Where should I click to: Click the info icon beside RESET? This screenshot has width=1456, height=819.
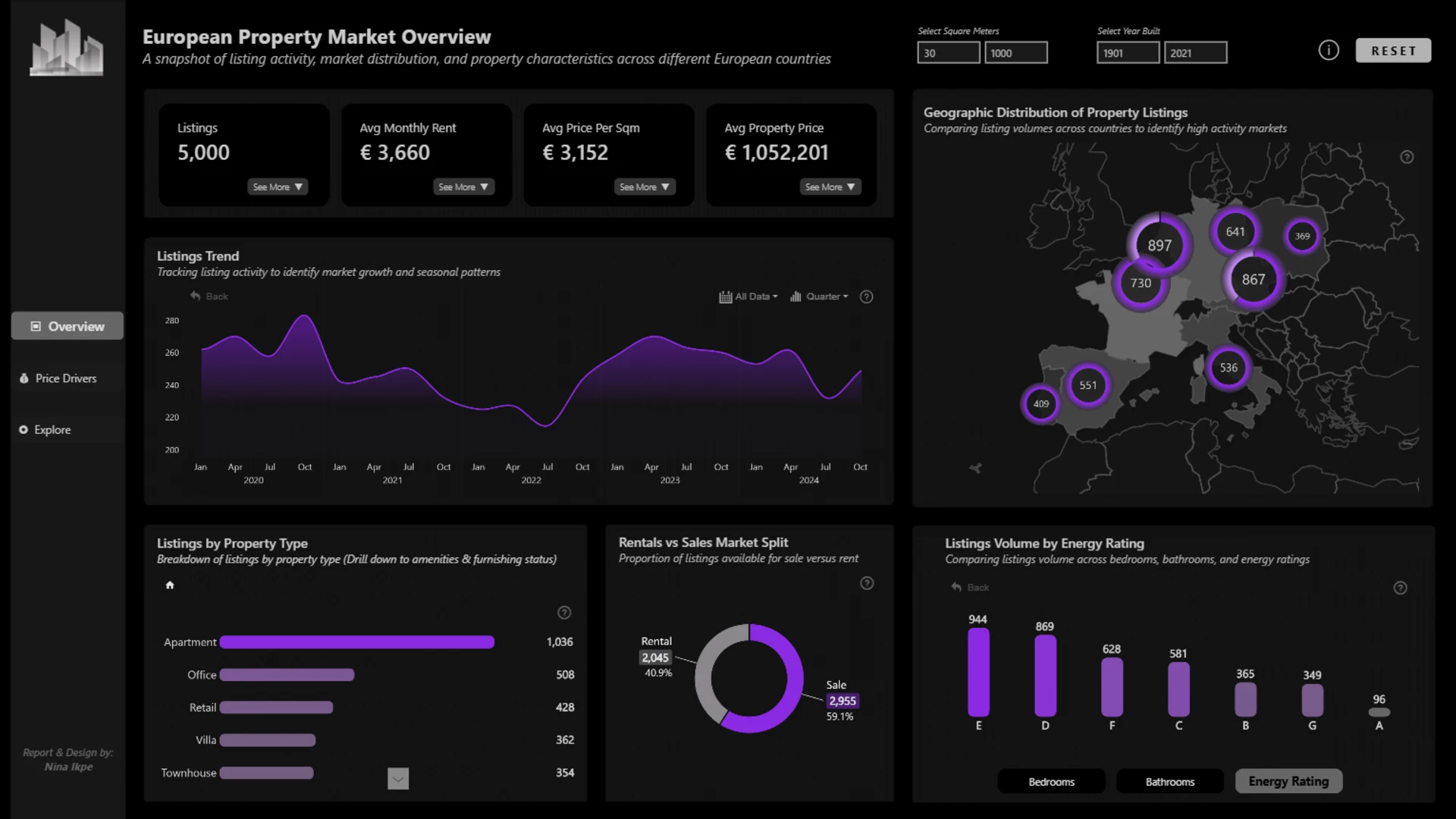tap(1328, 50)
